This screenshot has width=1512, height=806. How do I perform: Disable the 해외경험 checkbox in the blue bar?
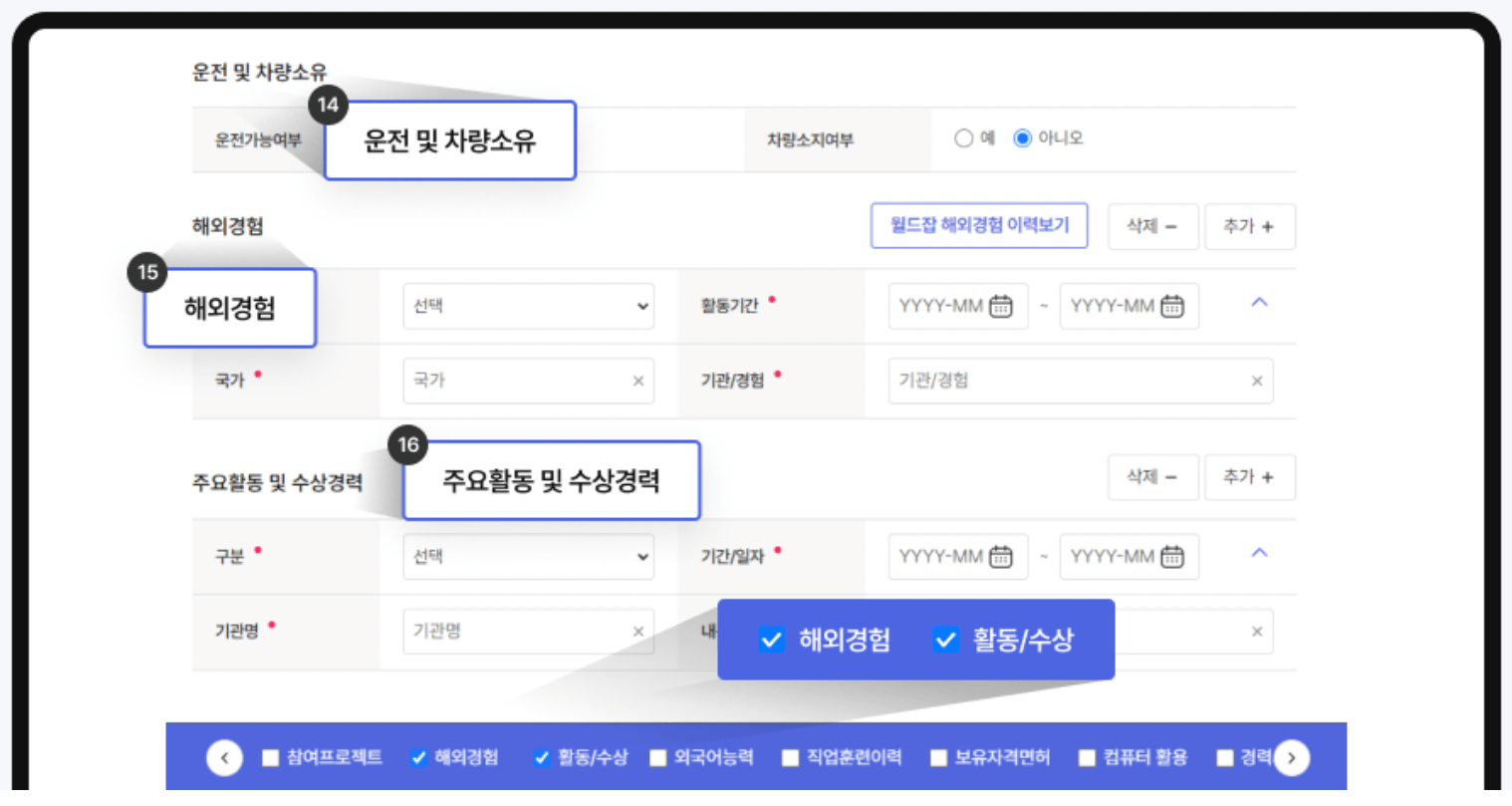pyautogui.click(x=417, y=757)
